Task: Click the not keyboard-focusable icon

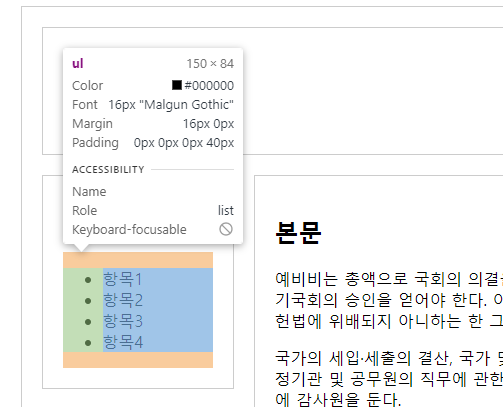Action: coord(226,229)
